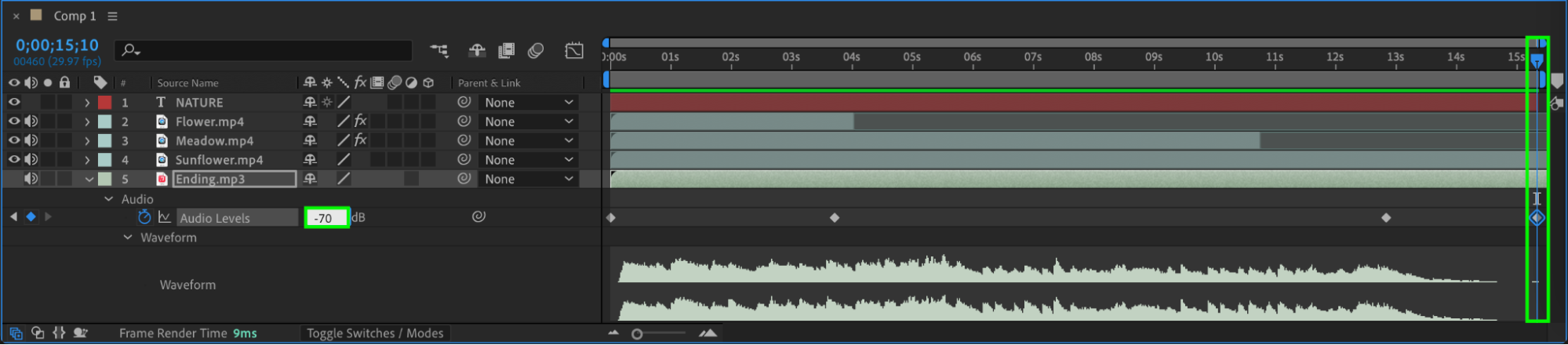1568x345 pixels.
Task: Open the Comp 1 panel menu
Action: tap(112, 16)
